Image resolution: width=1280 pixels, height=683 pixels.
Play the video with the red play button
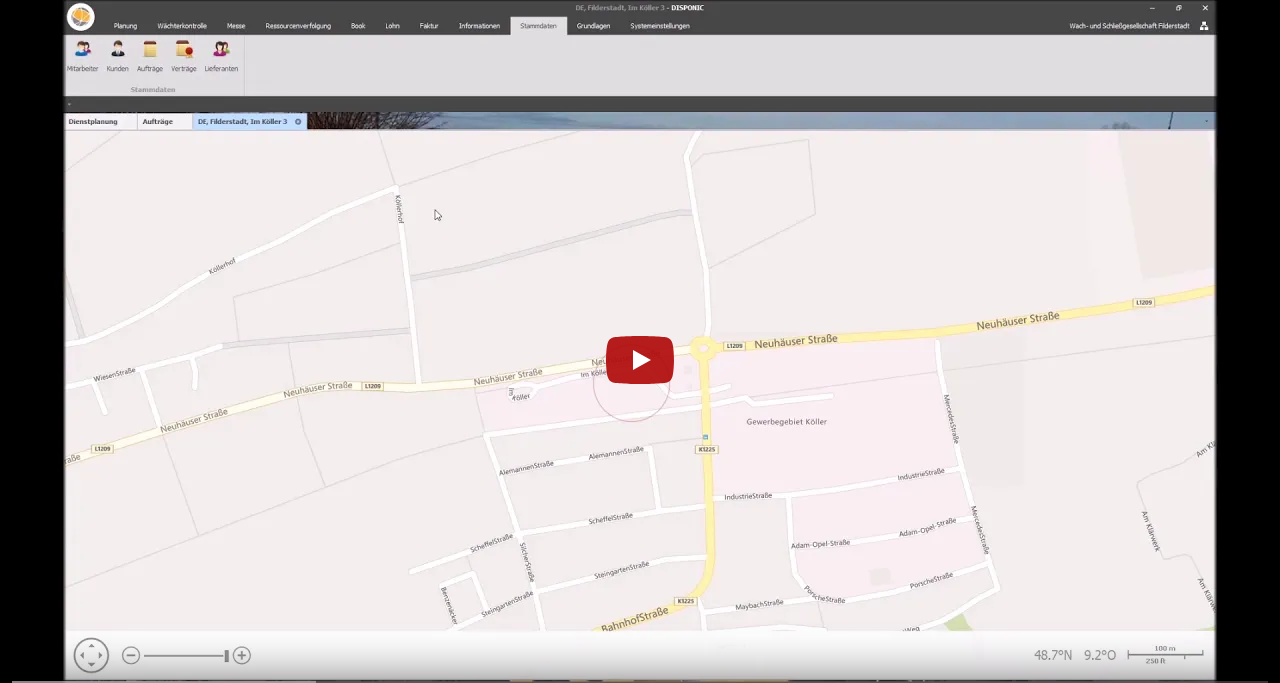point(640,360)
